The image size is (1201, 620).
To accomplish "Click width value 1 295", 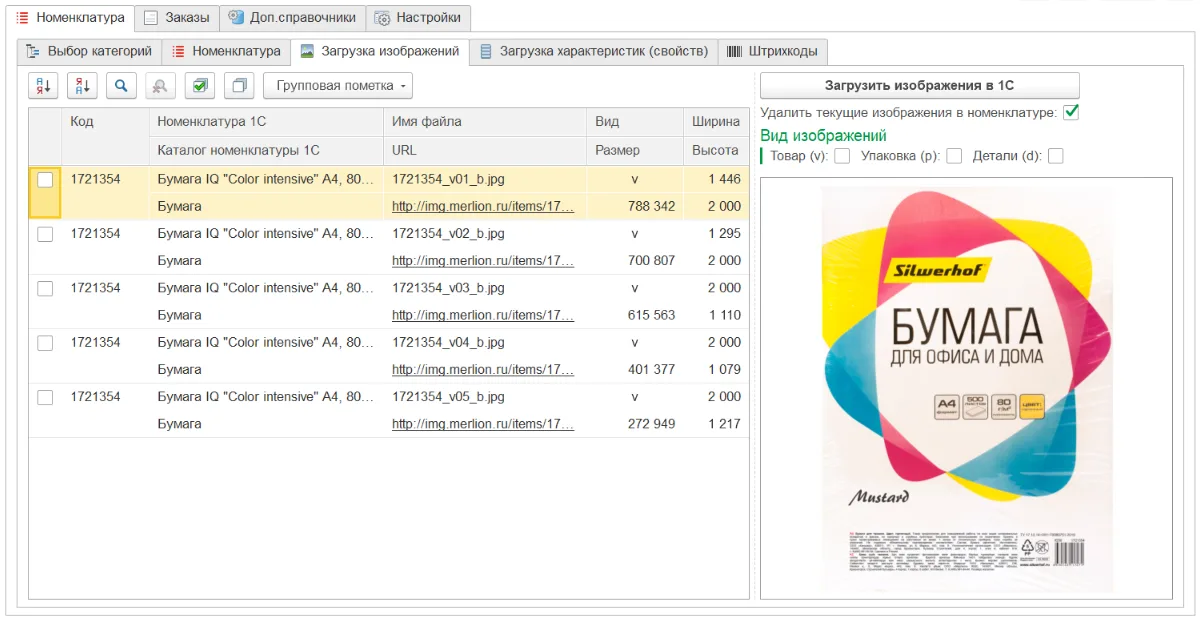I will point(724,233).
